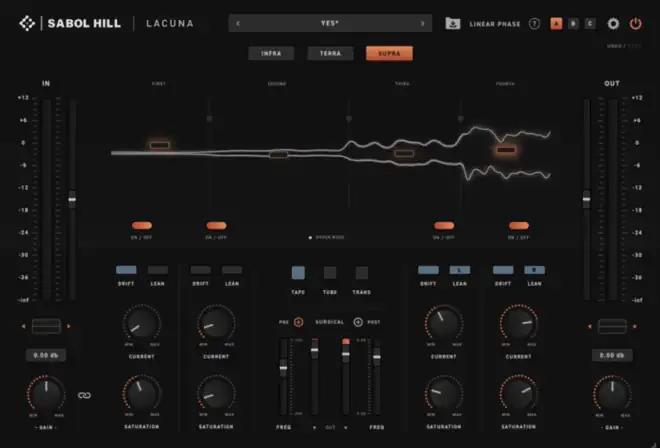The image size is (660, 448).
Task: Open the preset save folder icon
Action: [x=452, y=24]
